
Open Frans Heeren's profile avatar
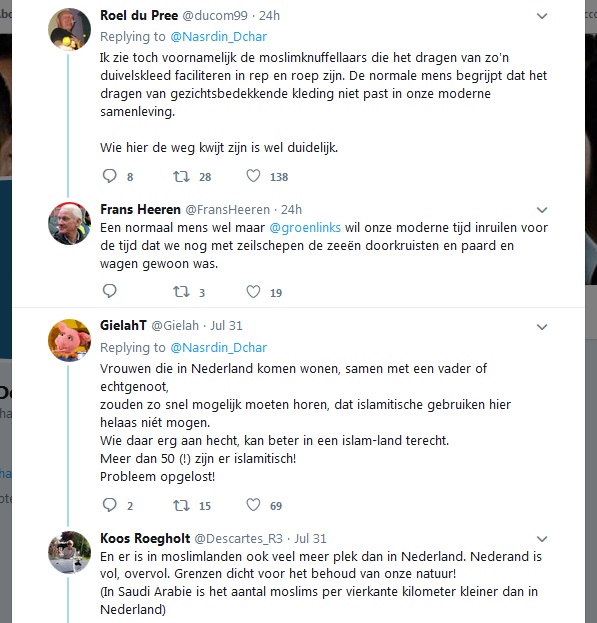(x=70, y=223)
